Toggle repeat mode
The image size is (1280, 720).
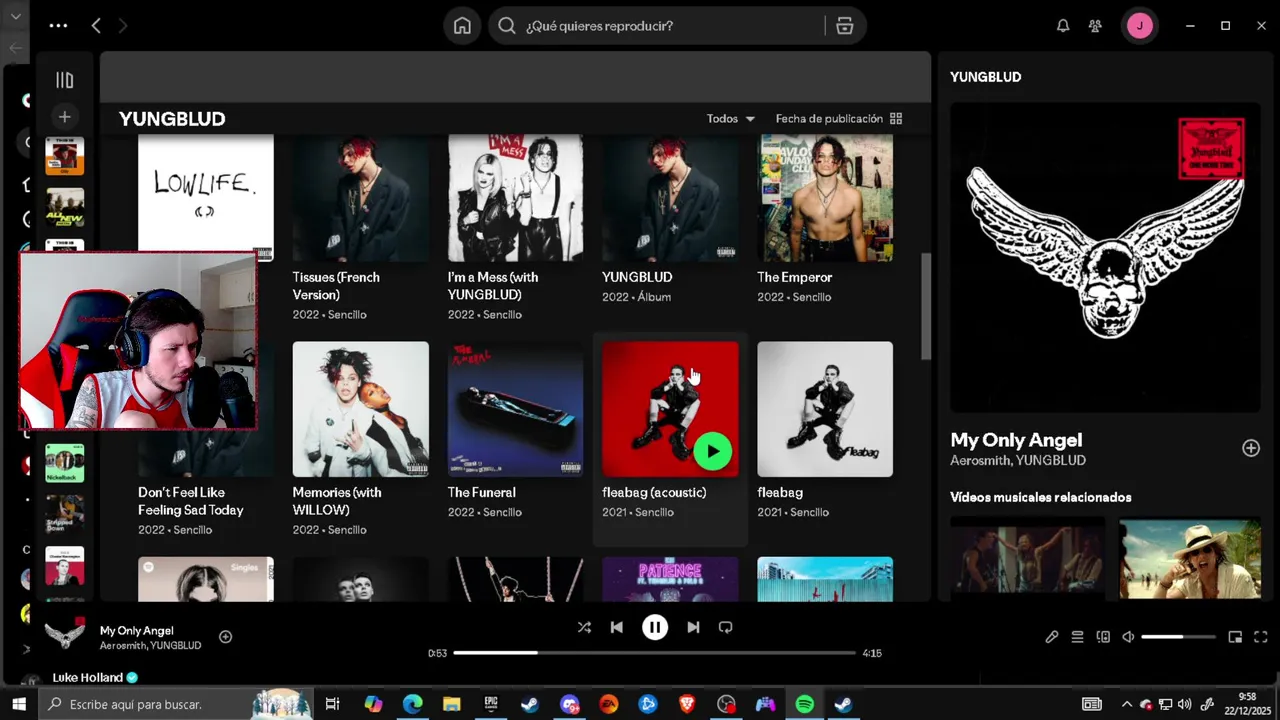click(726, 627)
